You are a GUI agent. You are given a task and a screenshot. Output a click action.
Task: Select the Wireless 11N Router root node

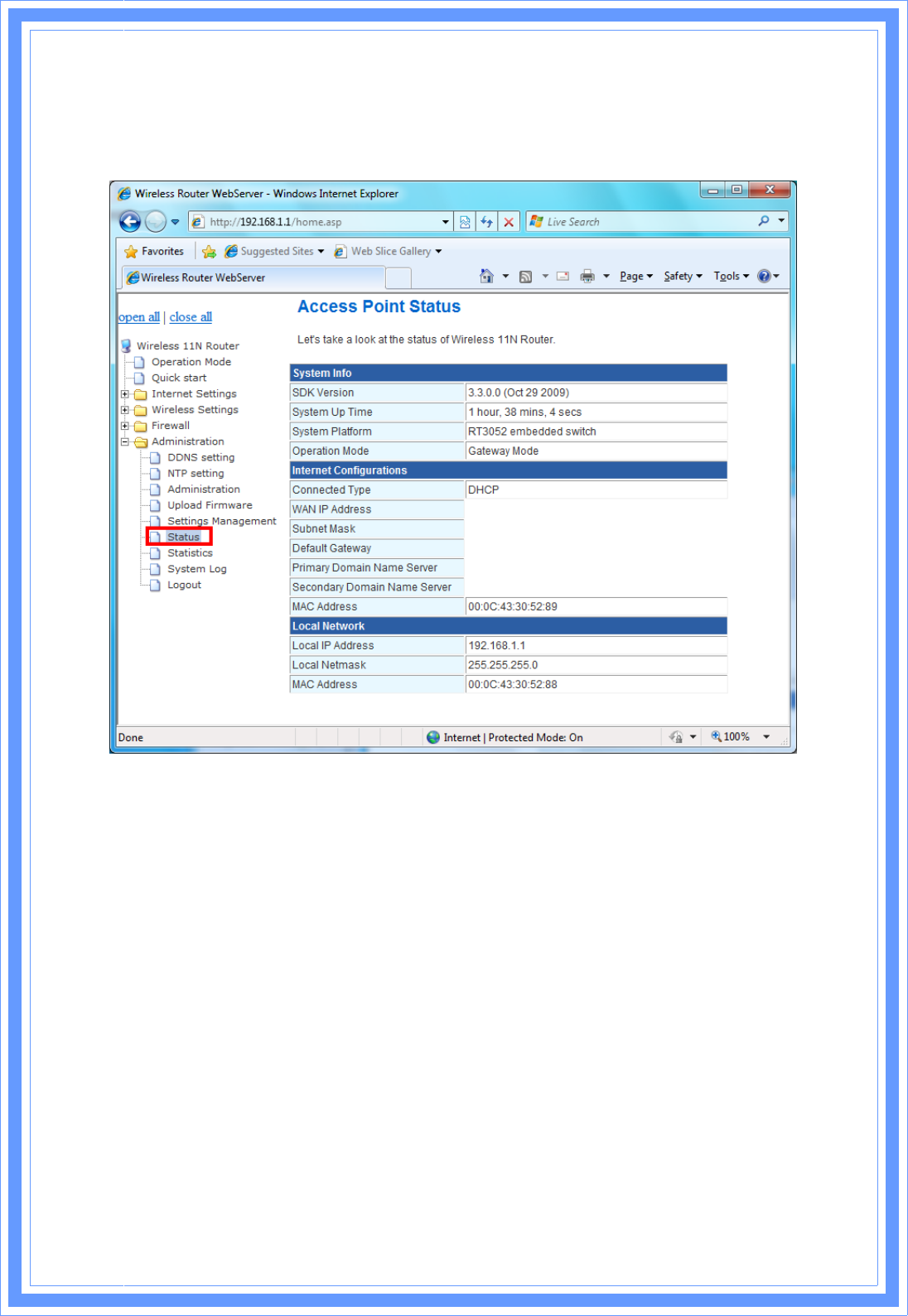coord(188,346)
